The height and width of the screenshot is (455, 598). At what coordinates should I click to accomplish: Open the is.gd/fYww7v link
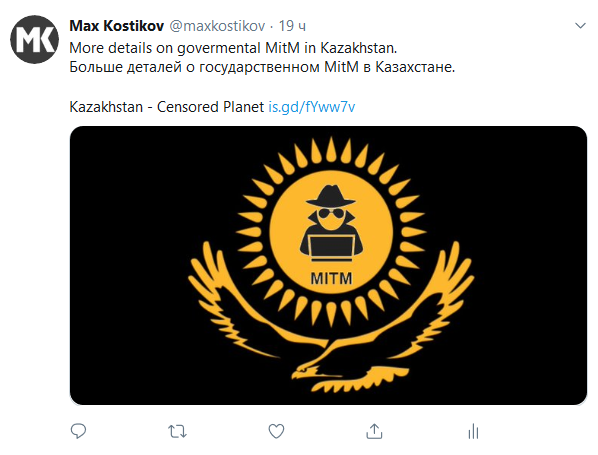(x=312, y=107)
